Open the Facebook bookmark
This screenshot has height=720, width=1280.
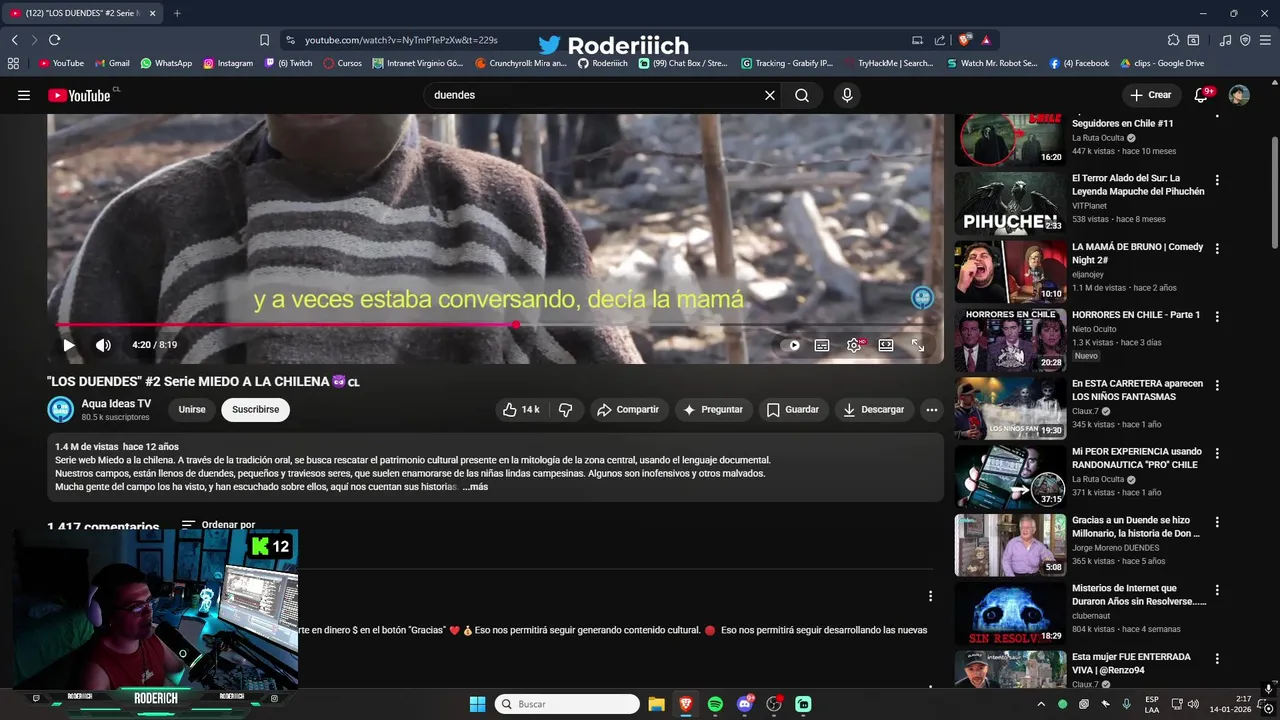[1079, 63]
